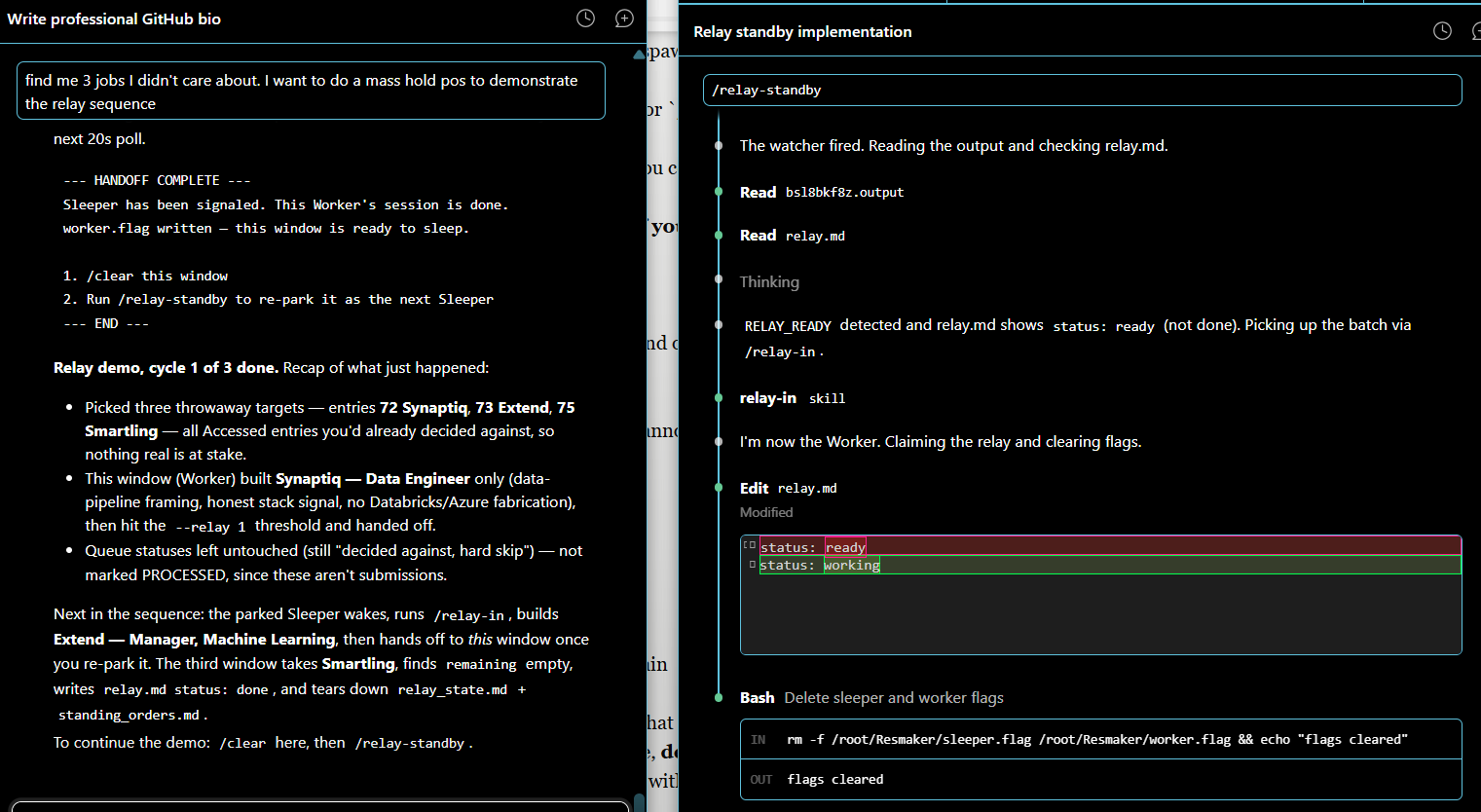Viewport: 1481px width, 812px height.
Task: Expand the 'Read relay.md' step
Action: point(792,236)
